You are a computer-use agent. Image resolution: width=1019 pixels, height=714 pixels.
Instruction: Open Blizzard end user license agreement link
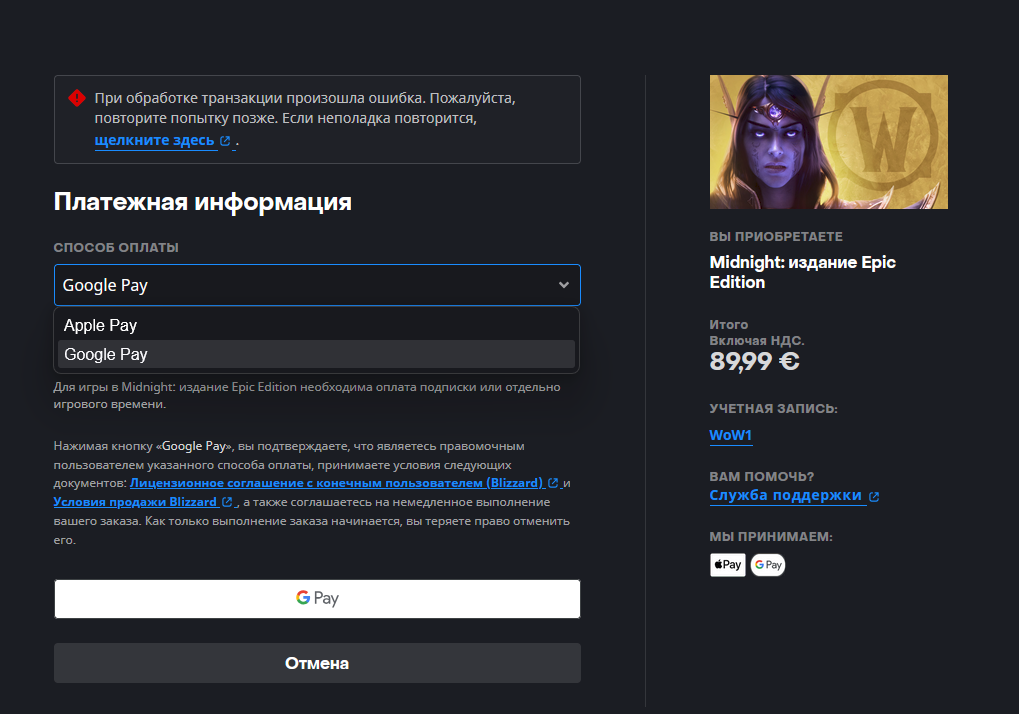pos(336,483)
